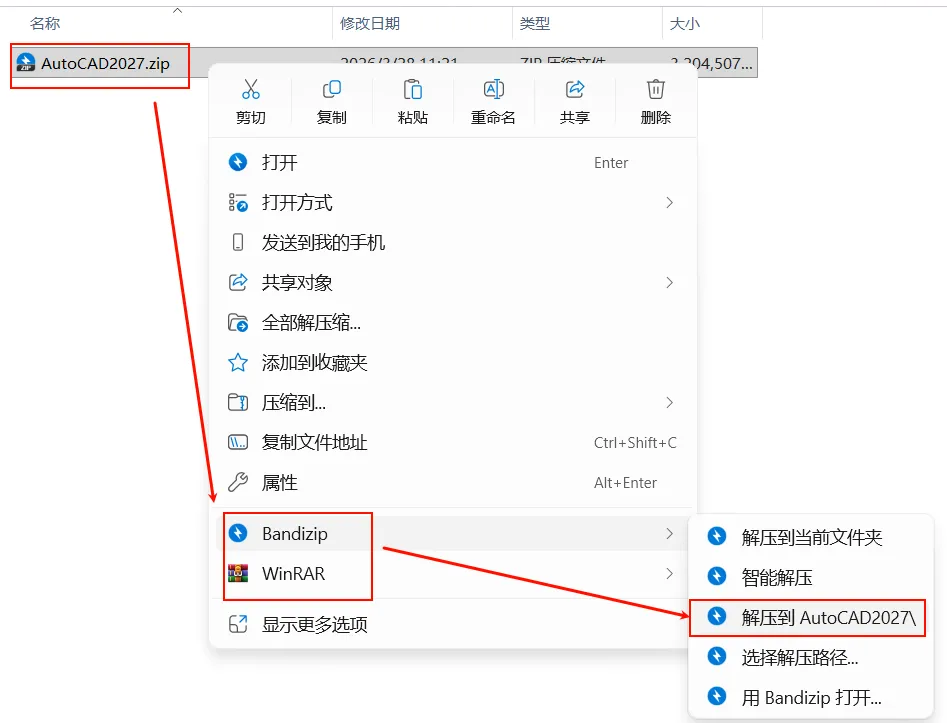Select the AutoCAD2027.zip file name

[105, 63]
